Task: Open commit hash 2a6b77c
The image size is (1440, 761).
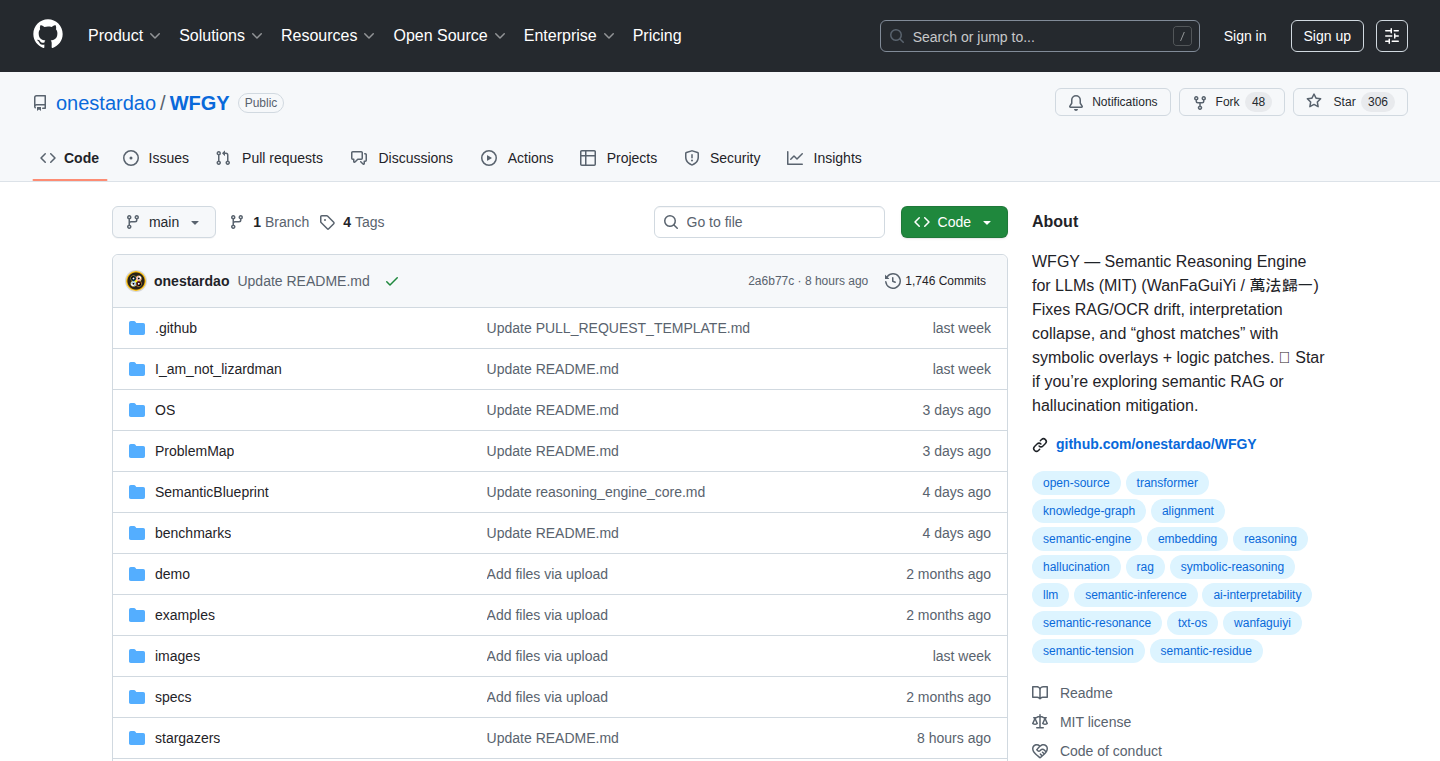Action: (x=771, y=281)
